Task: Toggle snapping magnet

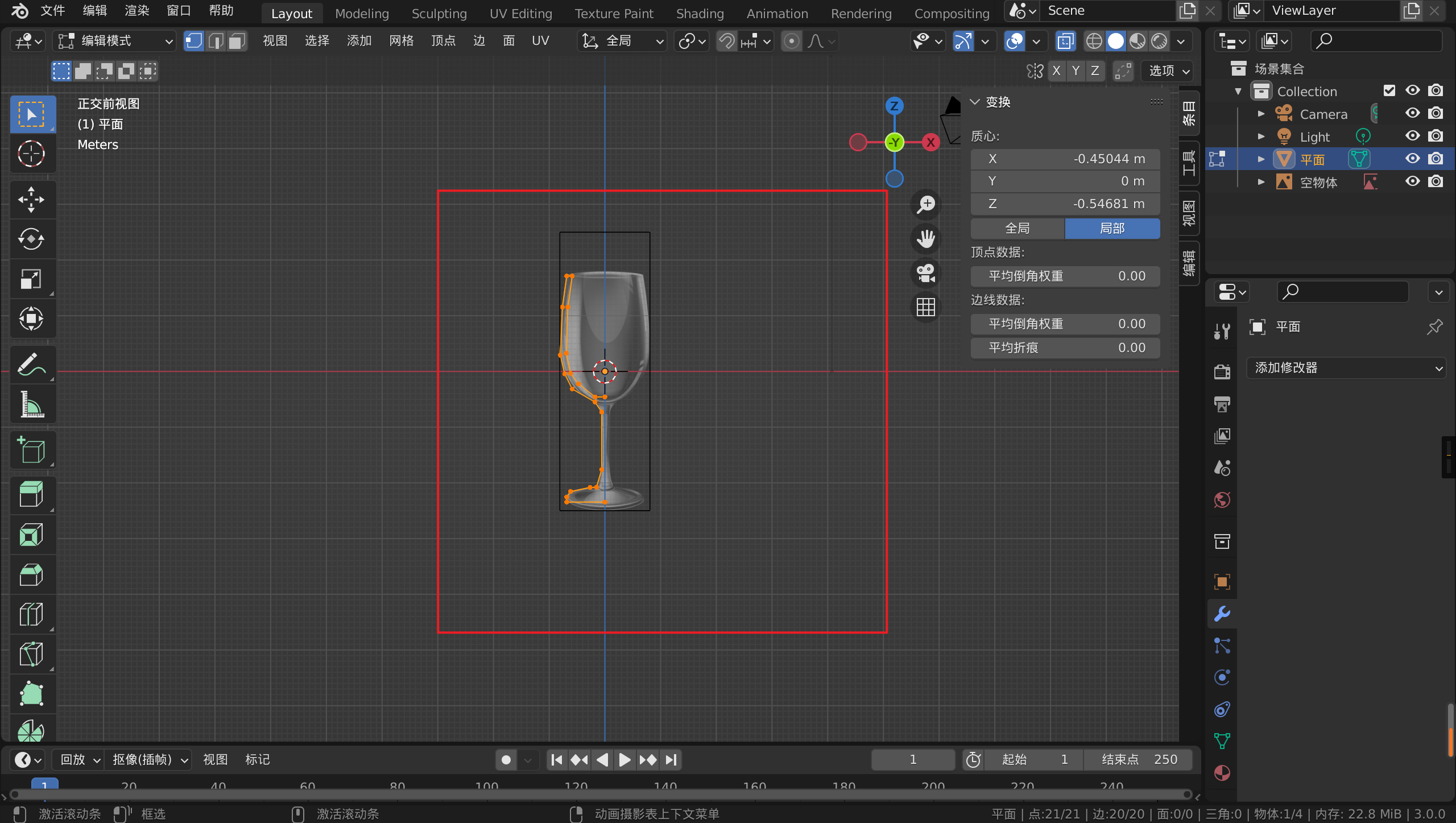Action: 727,41
